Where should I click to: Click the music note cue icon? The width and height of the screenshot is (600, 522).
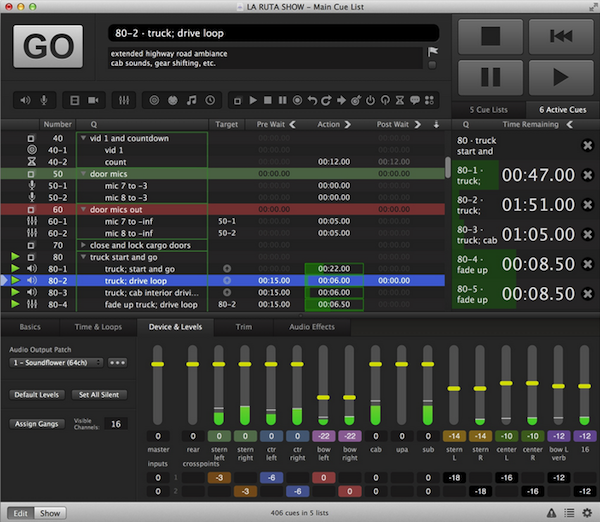click(190, 100)
